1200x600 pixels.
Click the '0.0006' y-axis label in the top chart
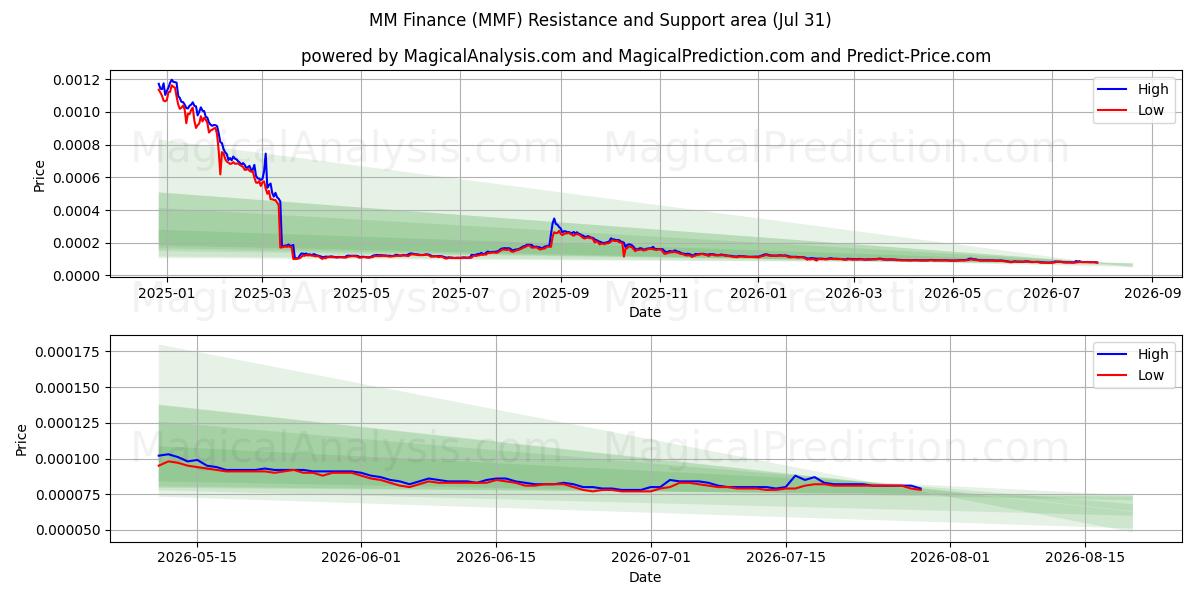(x=76, y=178)
